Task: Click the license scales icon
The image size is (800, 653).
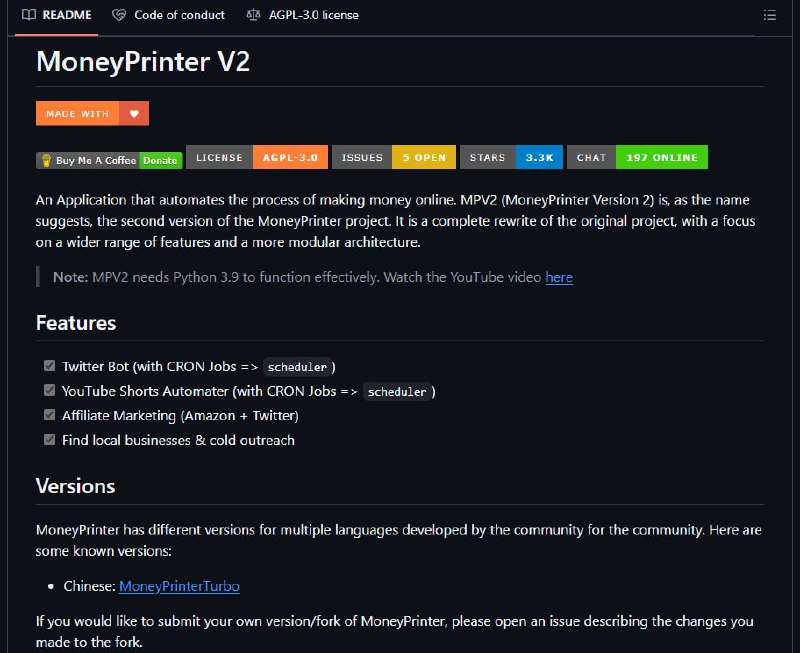Action: click(x=253, y=15)
